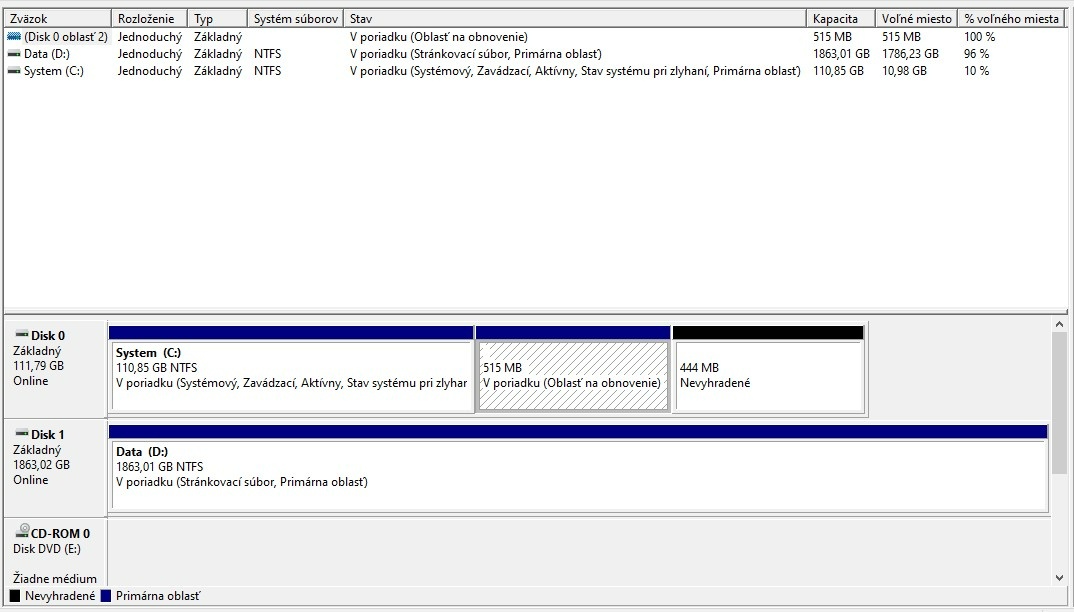
Task: Click the Data (D:) volume icon in list
Action: [x=14, y=53]
